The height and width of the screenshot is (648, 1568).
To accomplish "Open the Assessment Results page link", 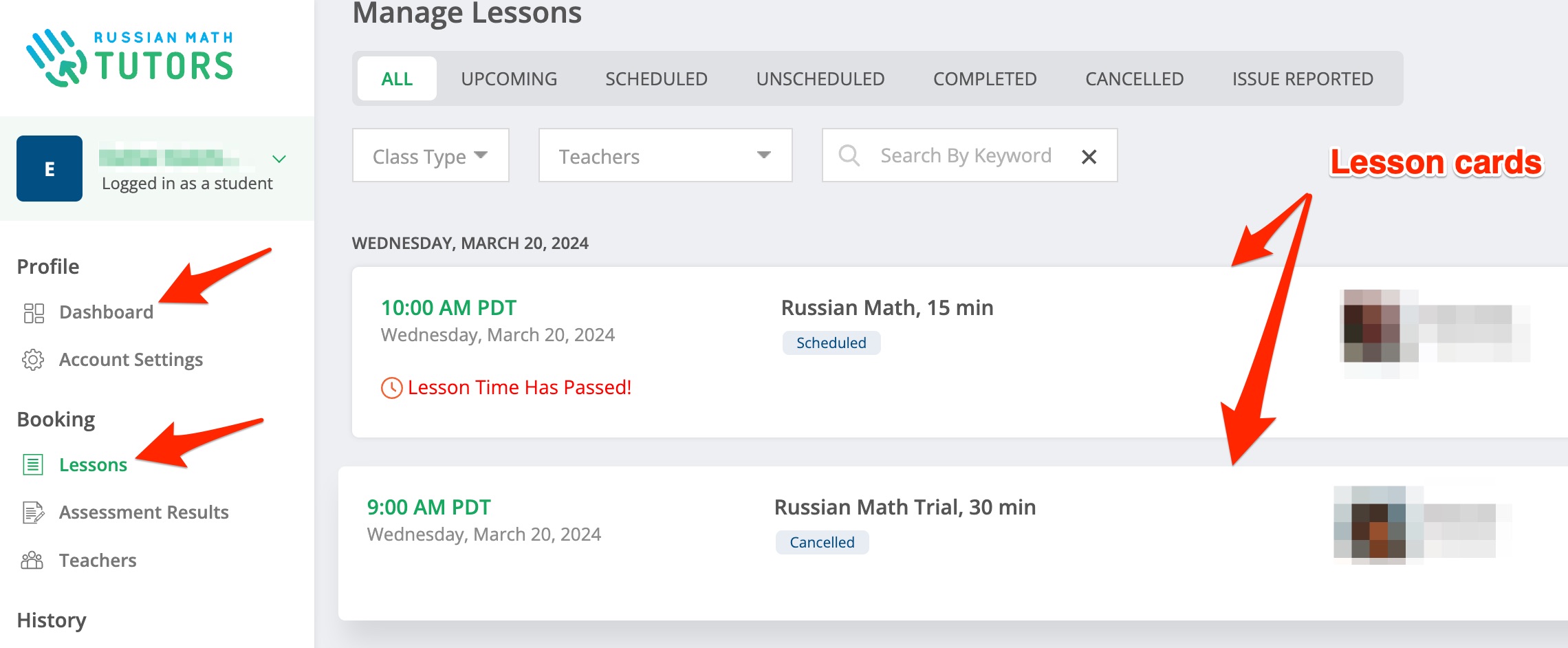I will click(144, 512).
